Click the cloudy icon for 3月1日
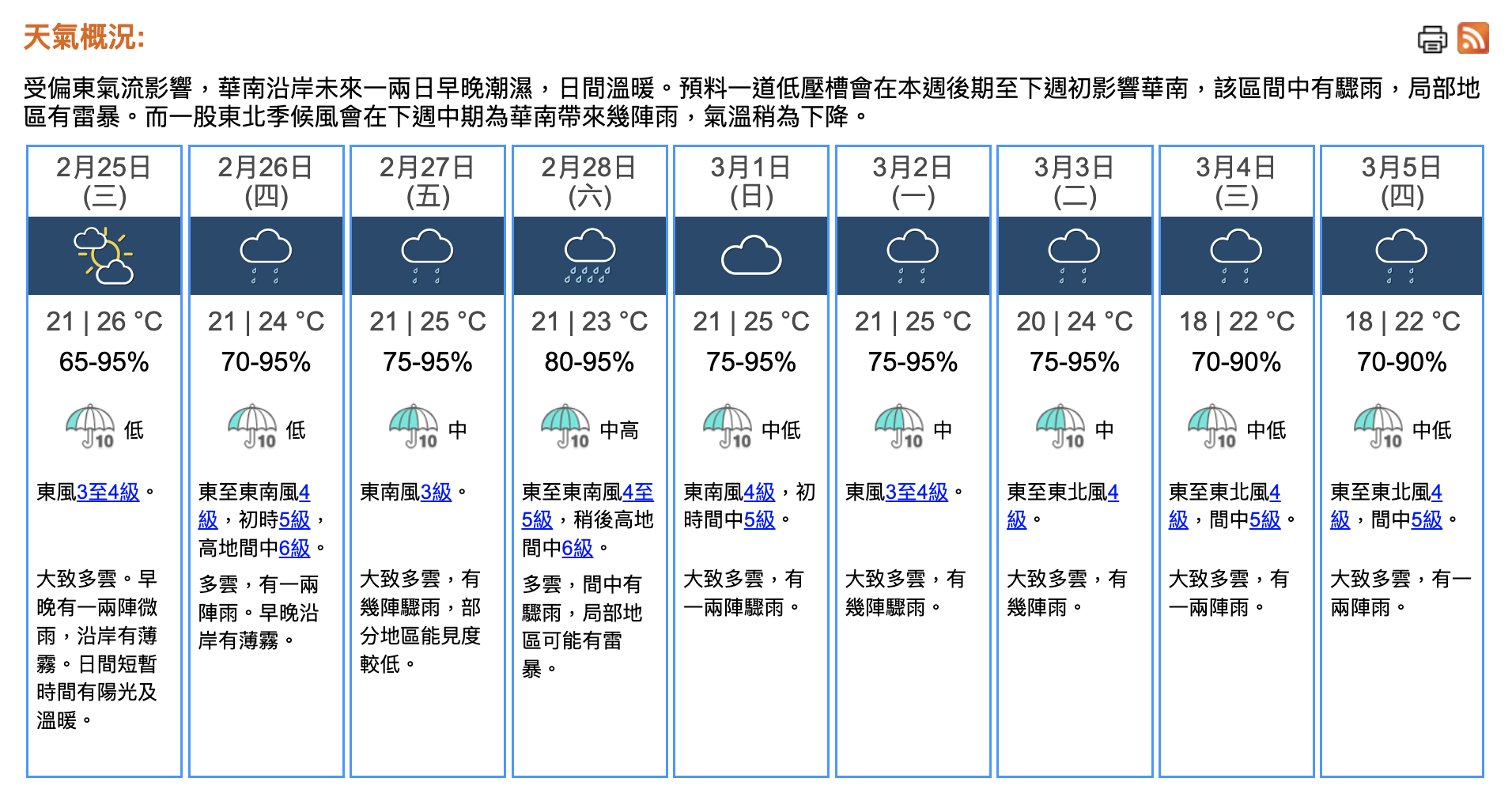The image size is (1512, 797). [751, 255]
